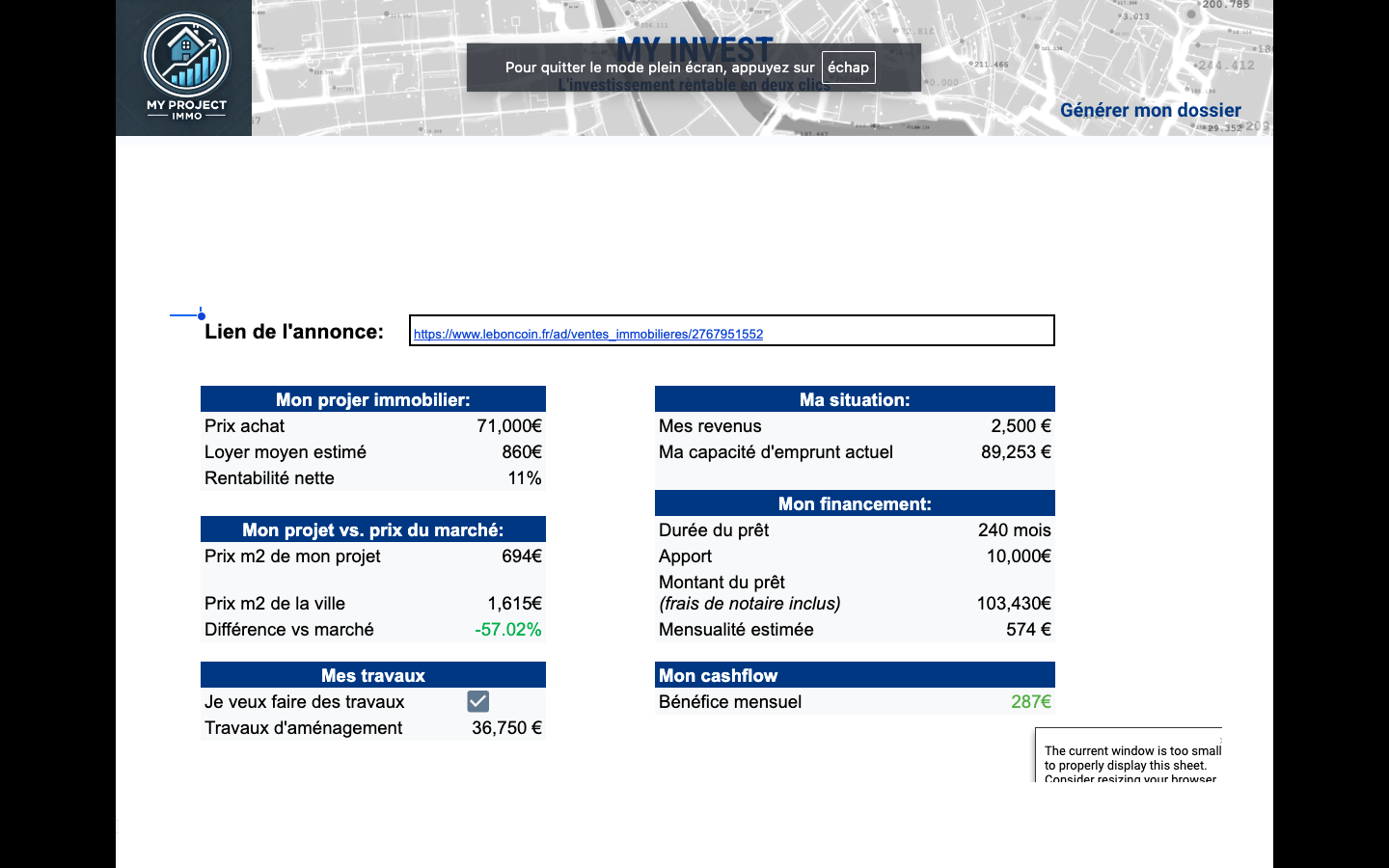This screenshot has width=1389, height=868.
Task: Click the My Project Immo logo
Action: pyautogui.click(x=183, y=68)
